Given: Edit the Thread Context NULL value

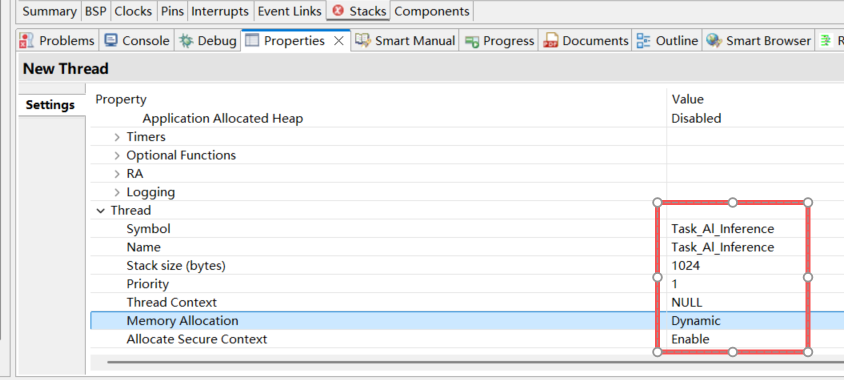Looking at the screenshot, I should tap(686, 302).
